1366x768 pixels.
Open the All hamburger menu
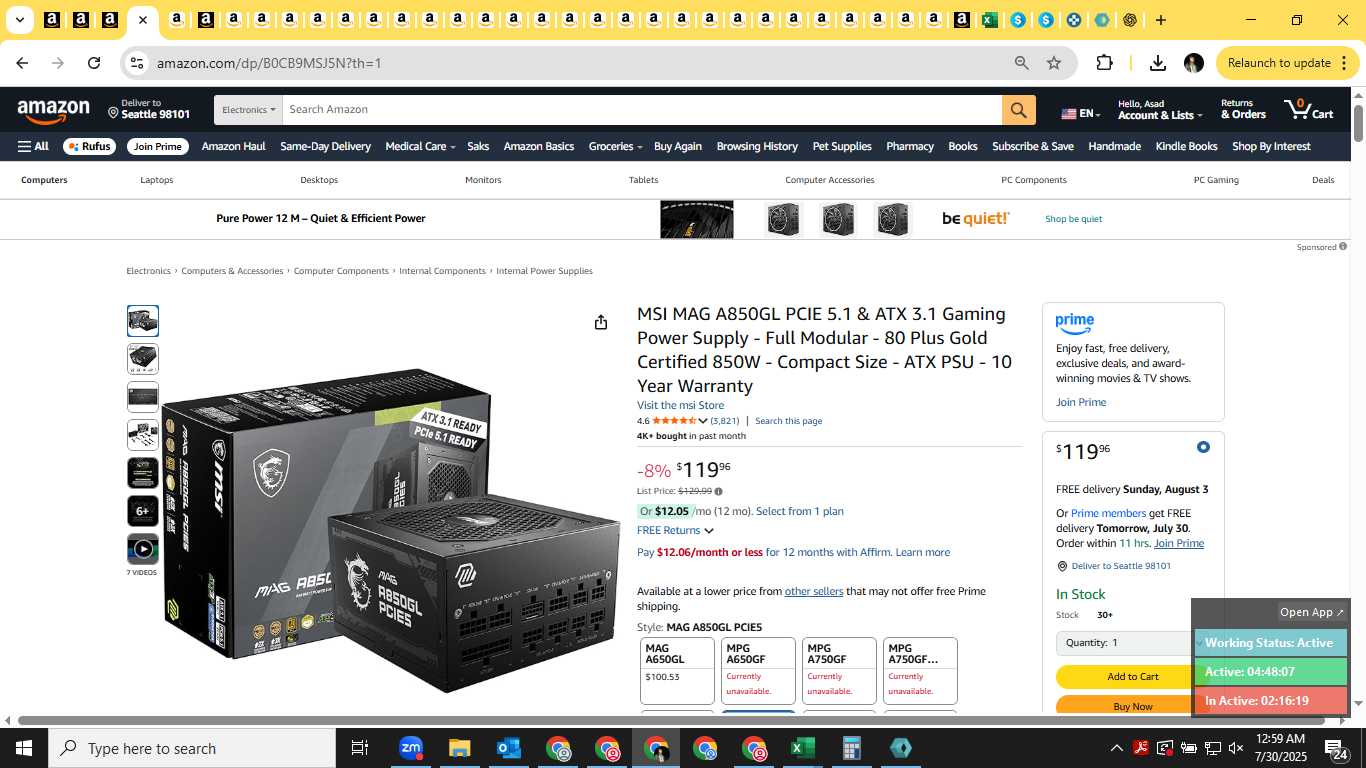[x=33, y=146]
